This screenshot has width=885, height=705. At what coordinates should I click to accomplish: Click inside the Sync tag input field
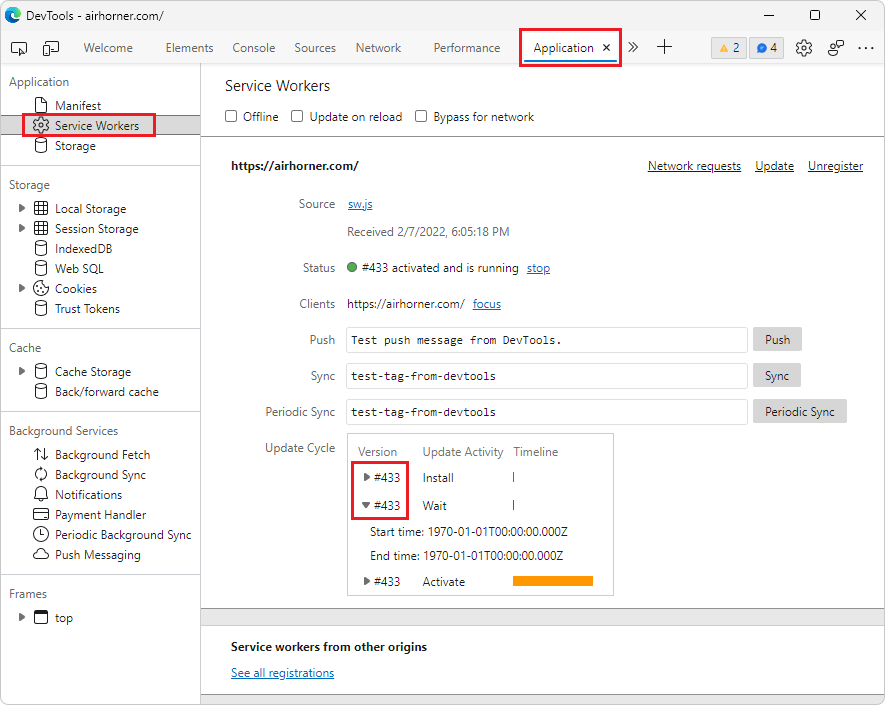pos(546,375)
